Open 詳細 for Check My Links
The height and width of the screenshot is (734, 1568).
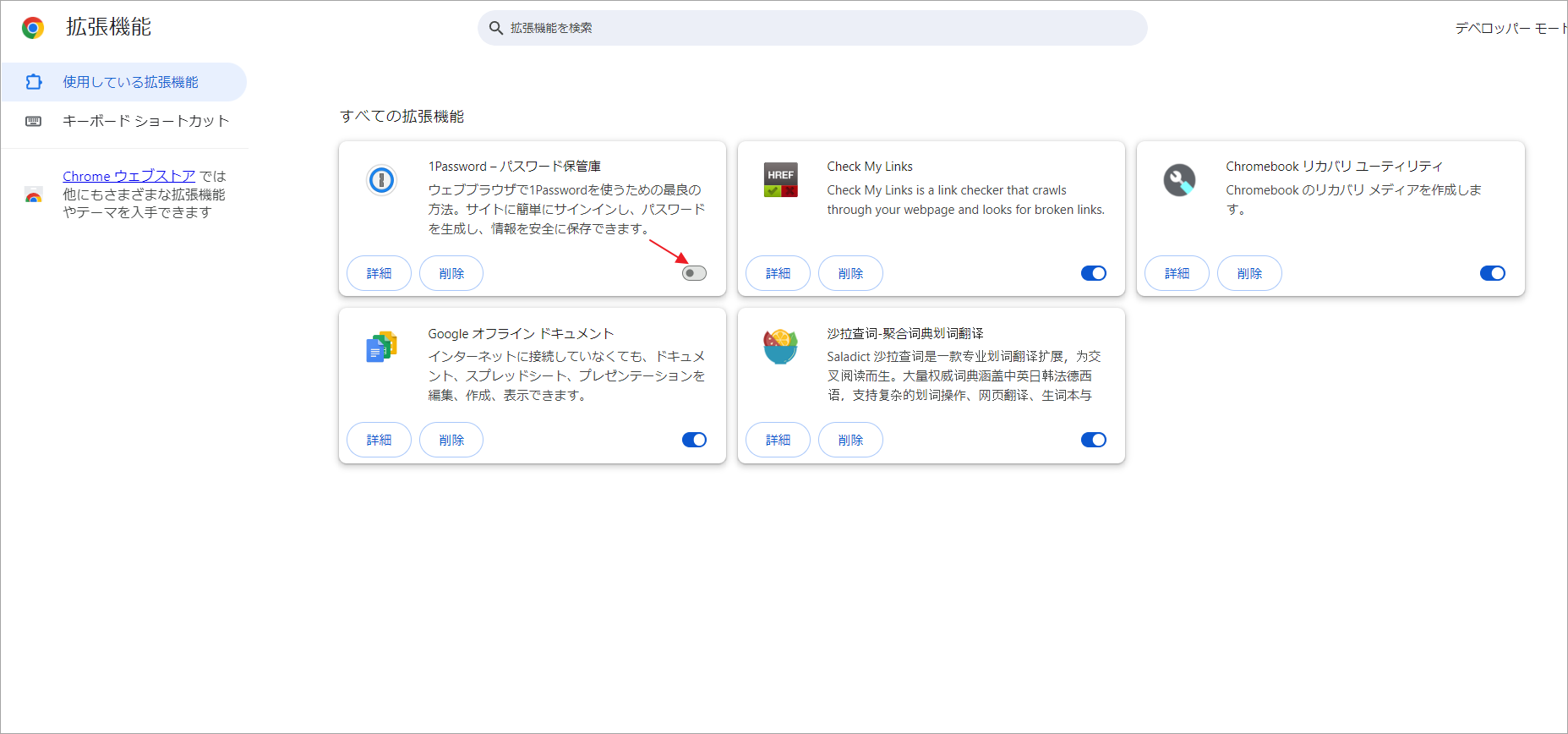pos(778,273)
